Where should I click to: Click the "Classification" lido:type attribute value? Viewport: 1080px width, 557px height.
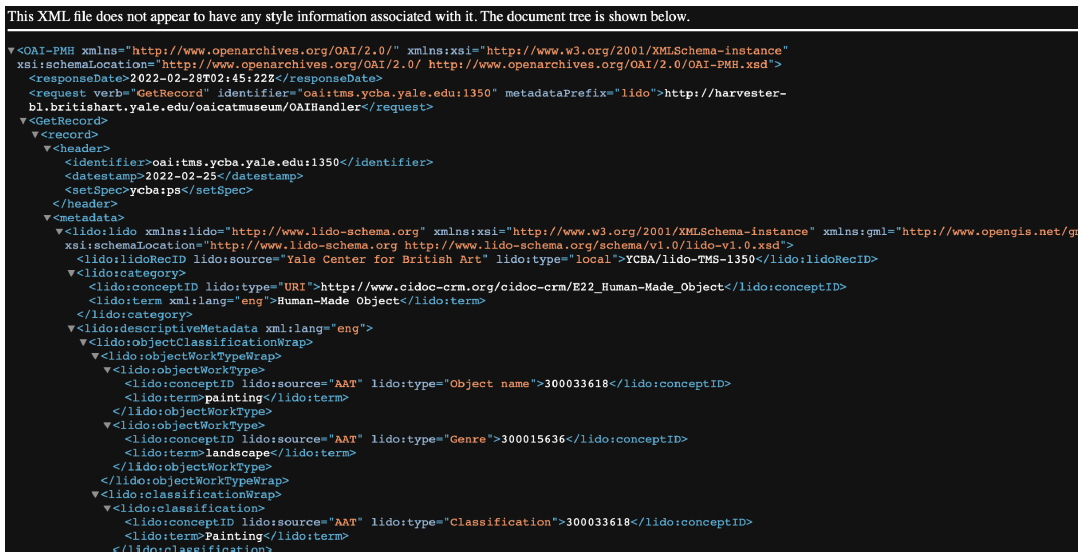coord(501,523)
